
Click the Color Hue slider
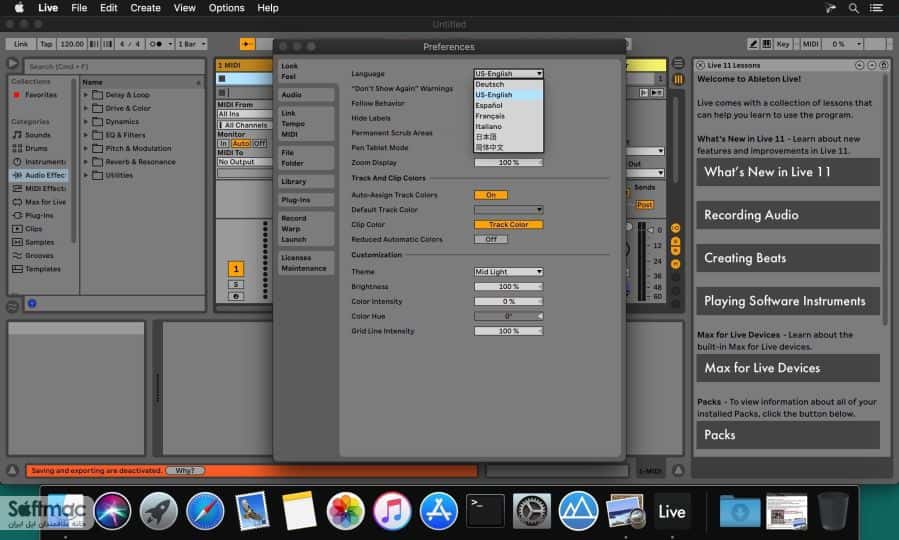click(509, 316)
